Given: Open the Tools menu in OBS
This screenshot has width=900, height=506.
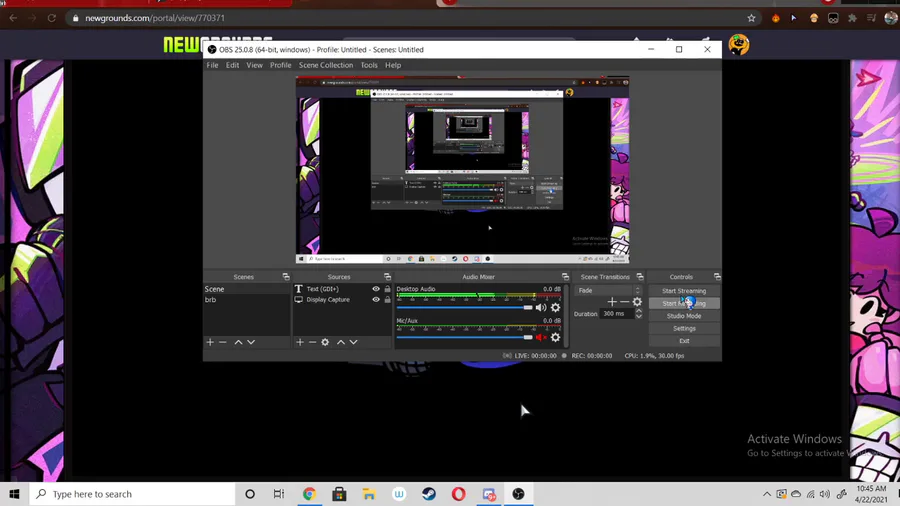Looking at the screenshot, I should pyautogui.click(x=369, y=65).
